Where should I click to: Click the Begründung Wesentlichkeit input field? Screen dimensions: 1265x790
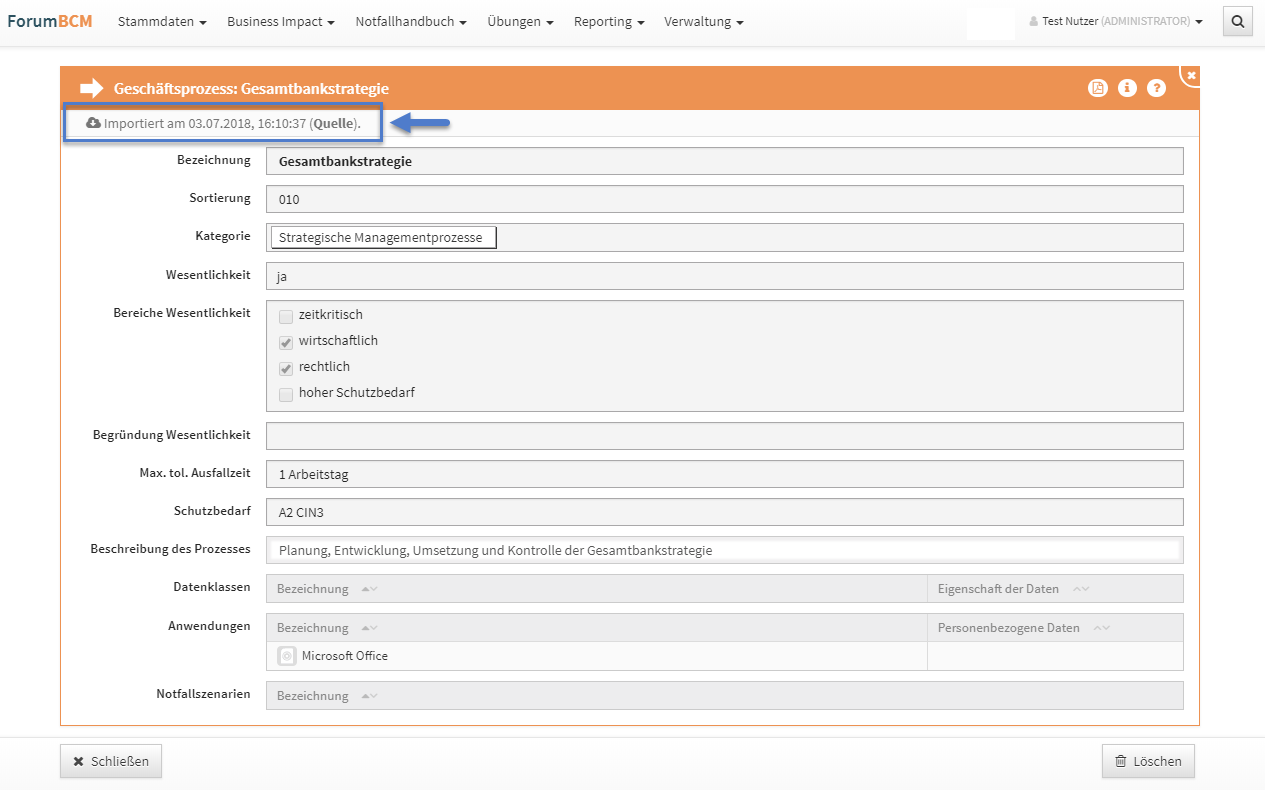724,436
